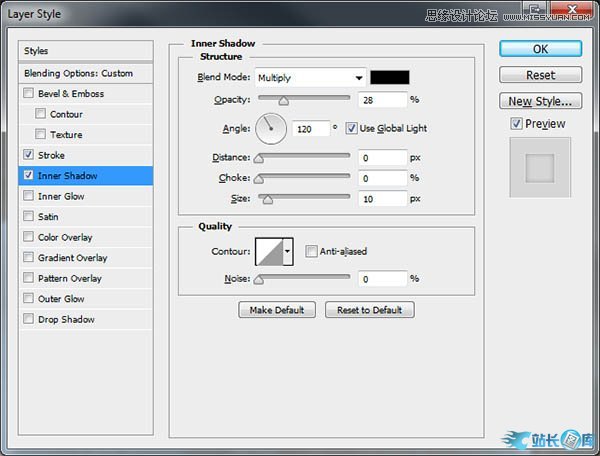This screenshot has width=600, height=456.
Task: Click the Reset button
Action: point(540,75)
